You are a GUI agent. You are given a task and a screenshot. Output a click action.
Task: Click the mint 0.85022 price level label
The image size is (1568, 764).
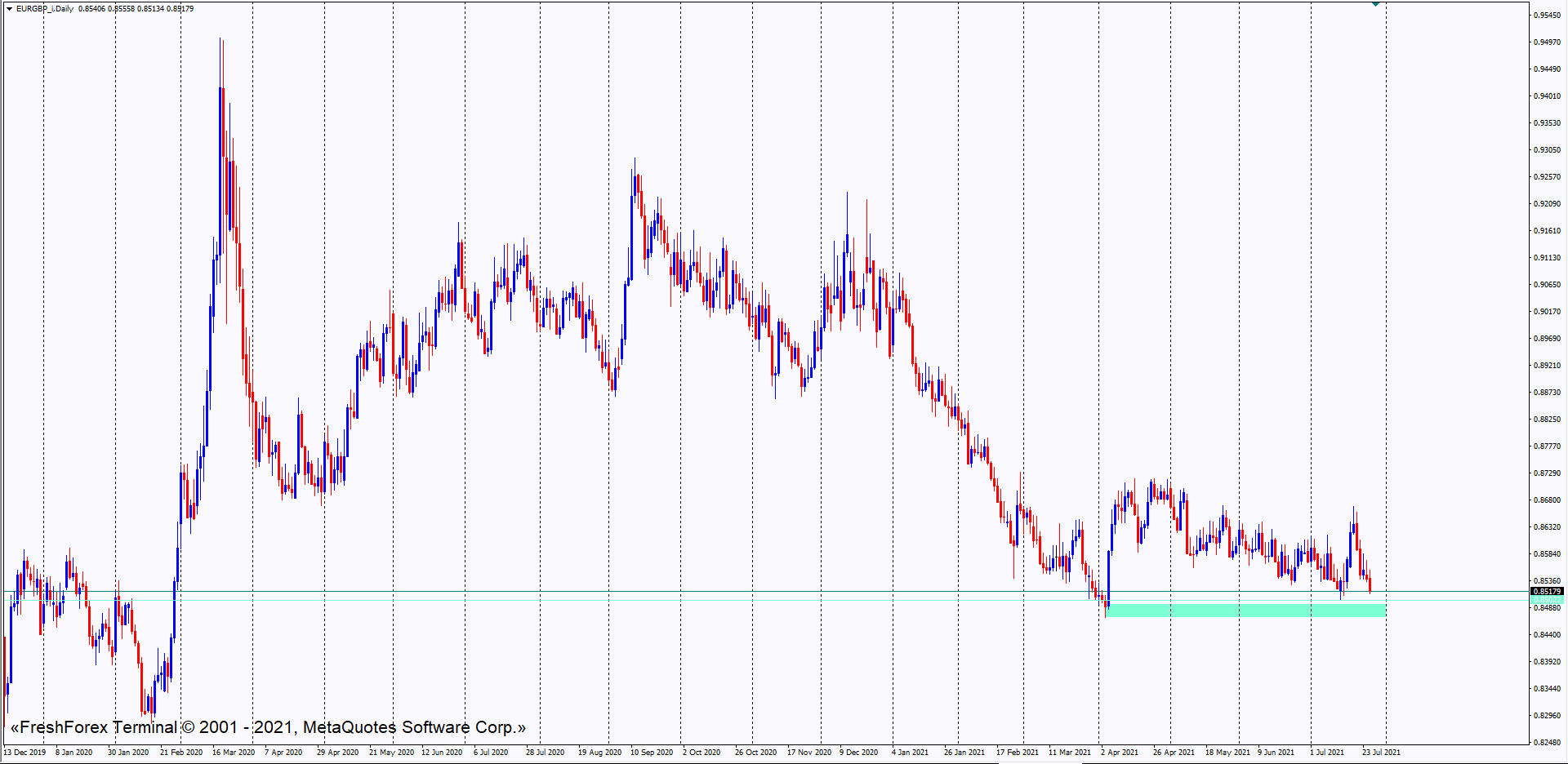click(x=1546, y=600)
